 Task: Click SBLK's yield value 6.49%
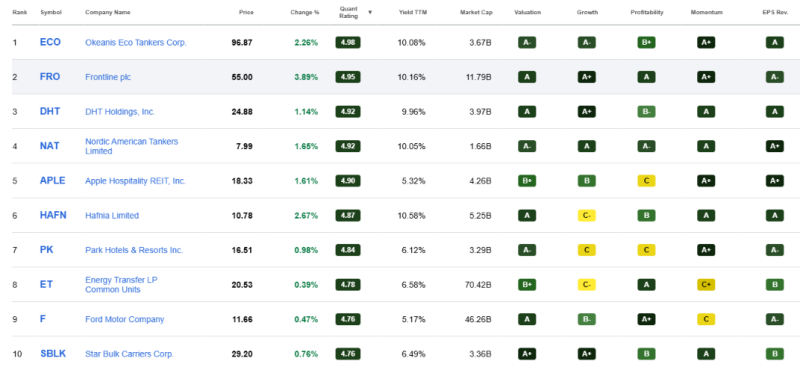click(414, 354)
